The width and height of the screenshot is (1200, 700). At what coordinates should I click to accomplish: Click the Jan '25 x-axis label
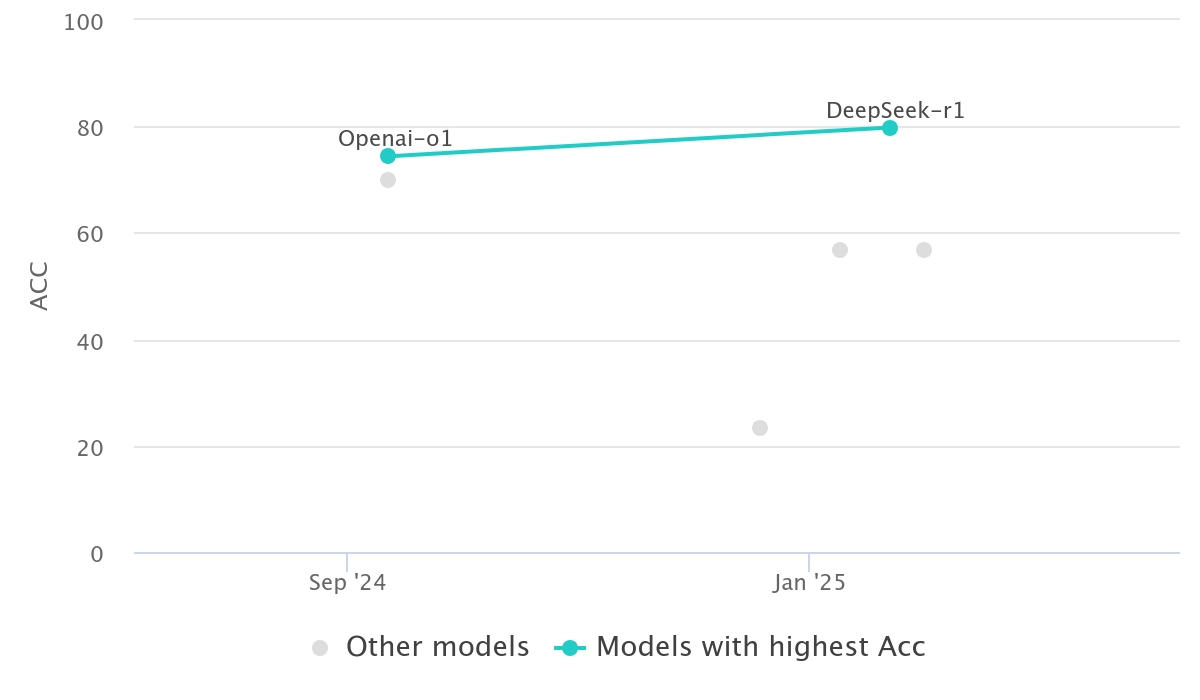(x=809, y=583)
